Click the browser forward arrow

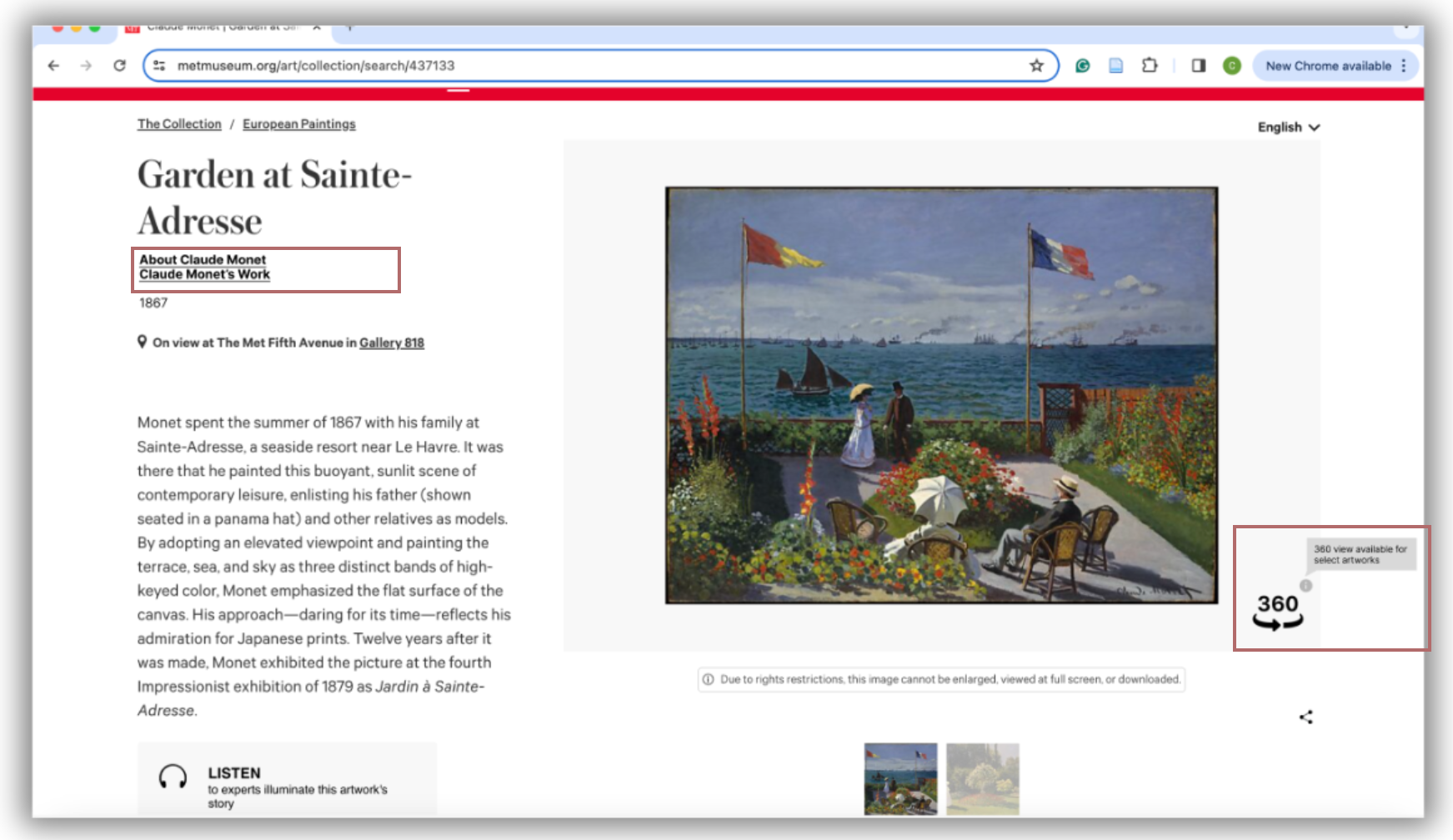86,65
